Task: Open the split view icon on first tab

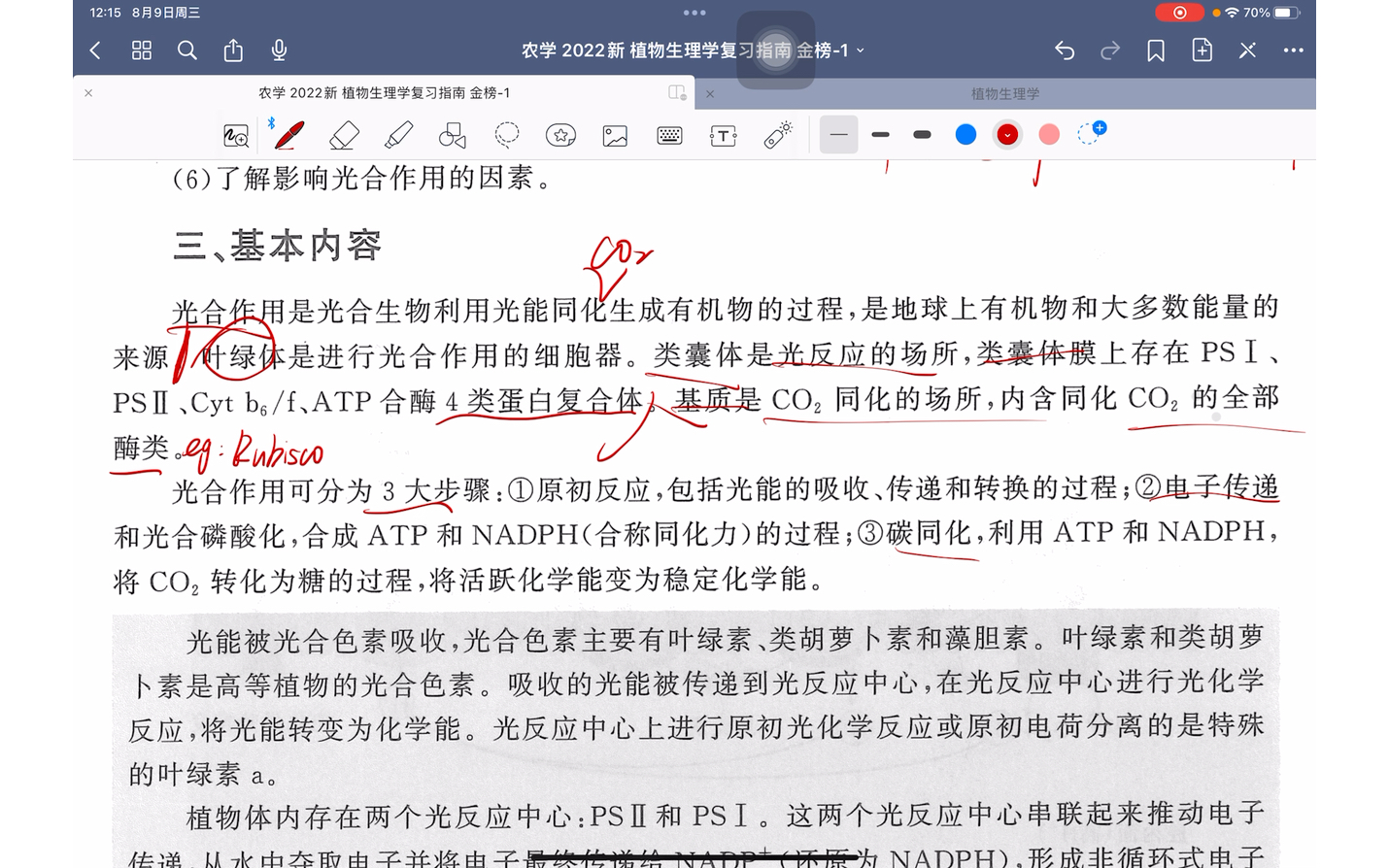Action: coord(677,93)
